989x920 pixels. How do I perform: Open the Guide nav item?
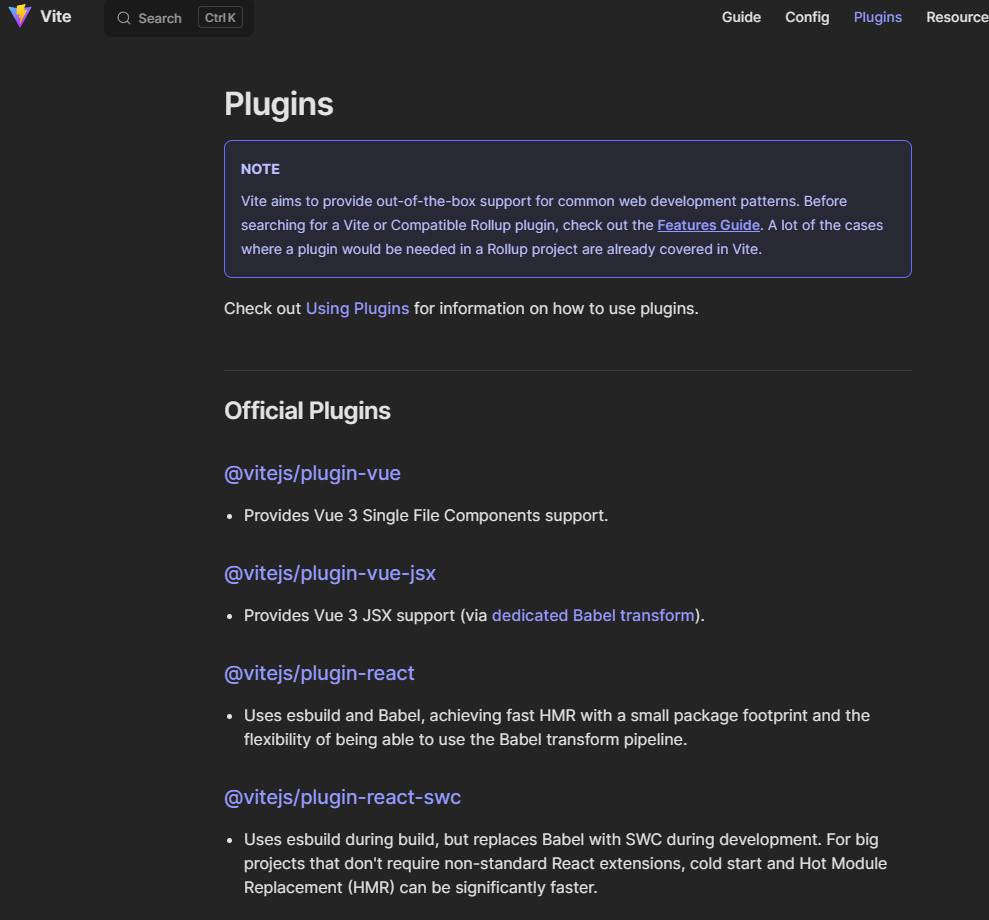(x=741, y=17)
